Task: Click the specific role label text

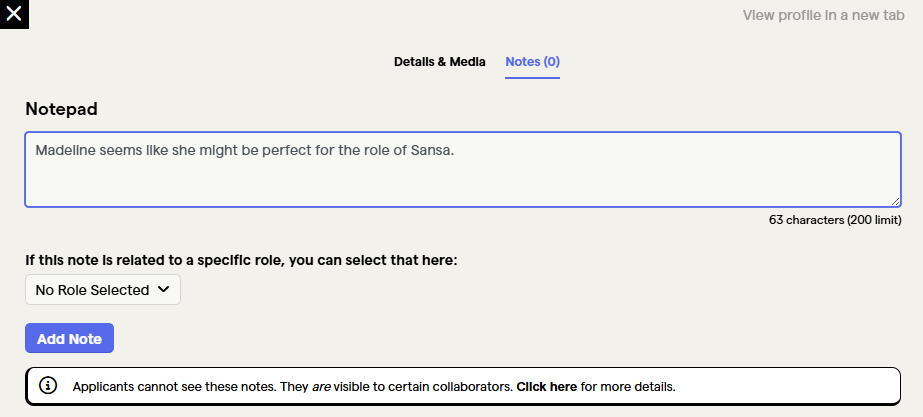Action: point(241,260)
